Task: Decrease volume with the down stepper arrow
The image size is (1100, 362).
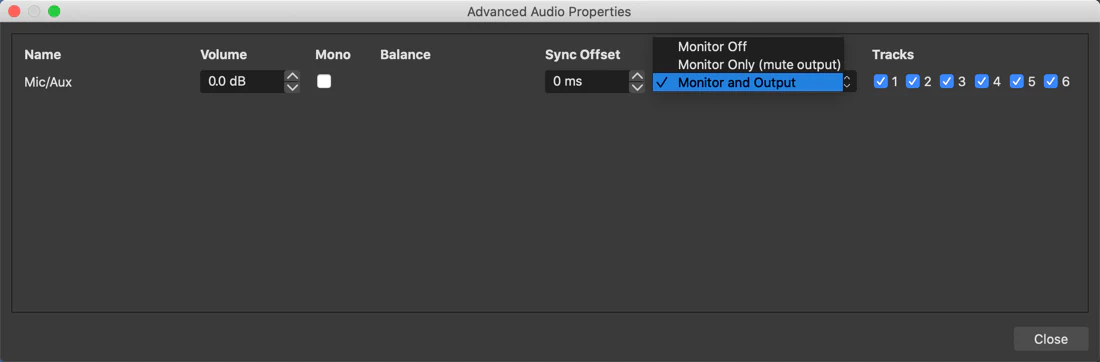Action: tap(293, 87)
